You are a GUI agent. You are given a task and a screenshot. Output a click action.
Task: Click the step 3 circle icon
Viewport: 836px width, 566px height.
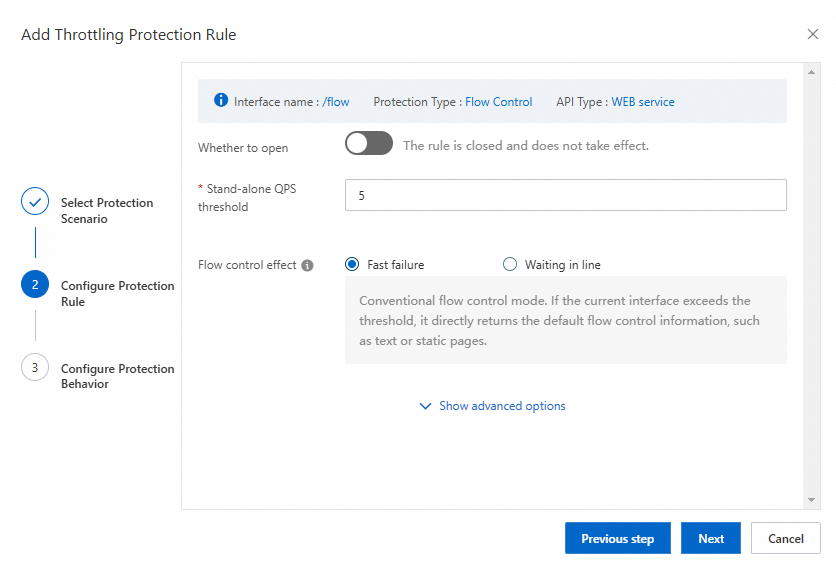(x=35, y=368)
